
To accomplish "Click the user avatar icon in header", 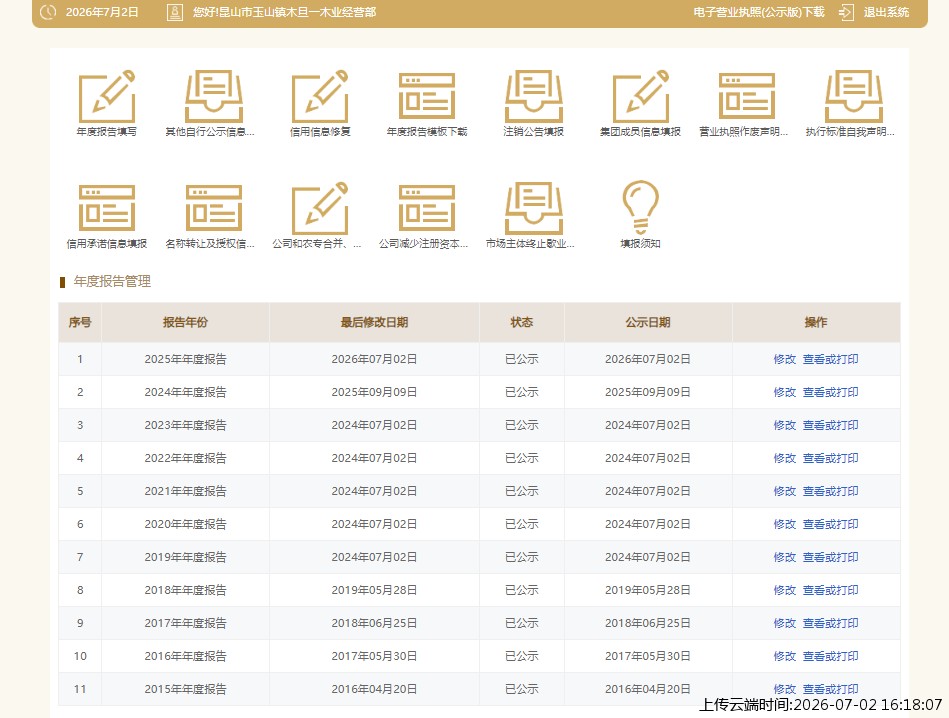I will click(174, 12).
